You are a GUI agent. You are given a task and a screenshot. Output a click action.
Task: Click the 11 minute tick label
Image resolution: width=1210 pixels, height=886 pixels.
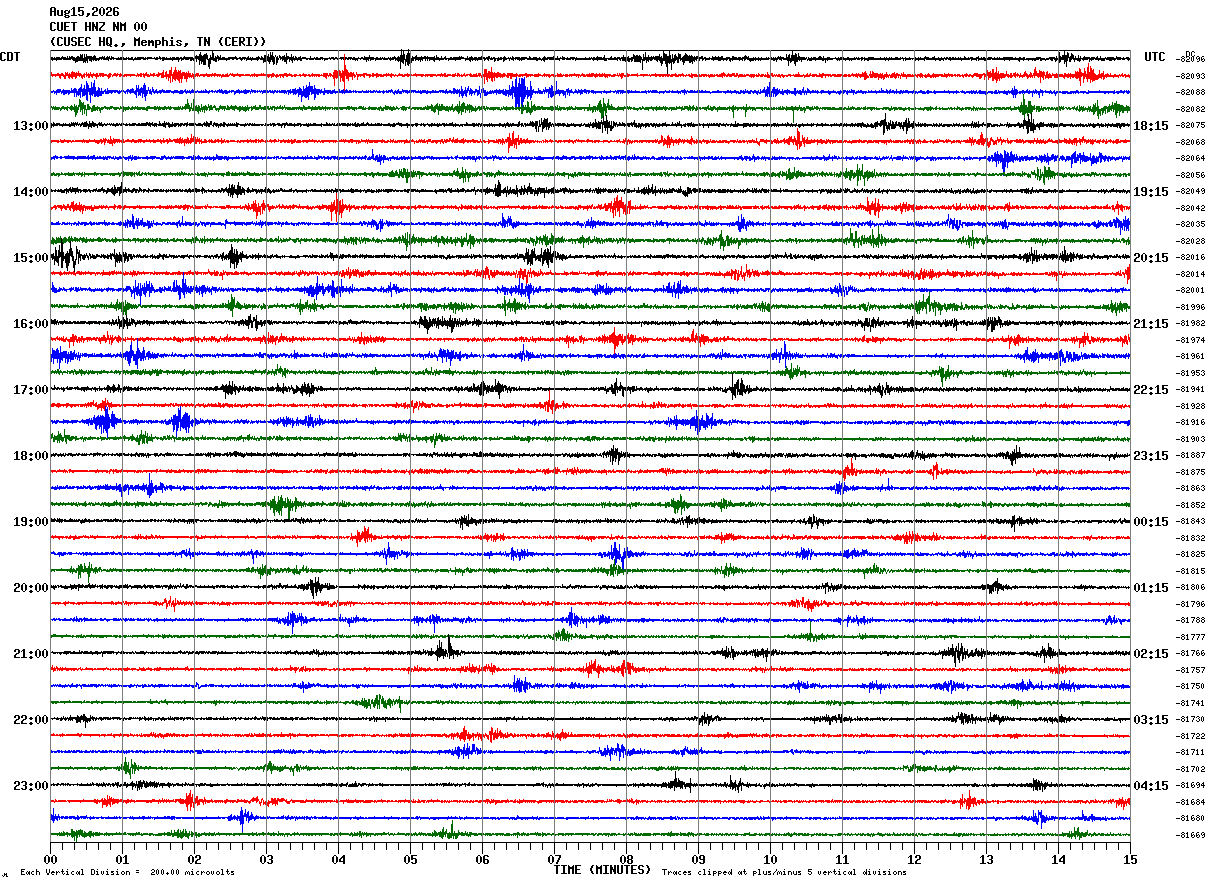[x=842, y=859]
